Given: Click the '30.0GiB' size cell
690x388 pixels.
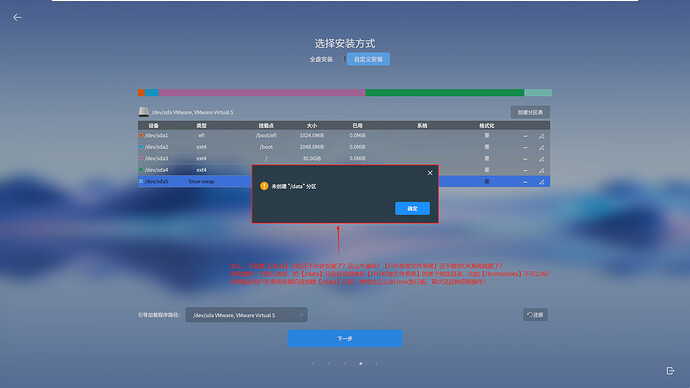Looking at the screenshot, I should (x=312, y=158).
